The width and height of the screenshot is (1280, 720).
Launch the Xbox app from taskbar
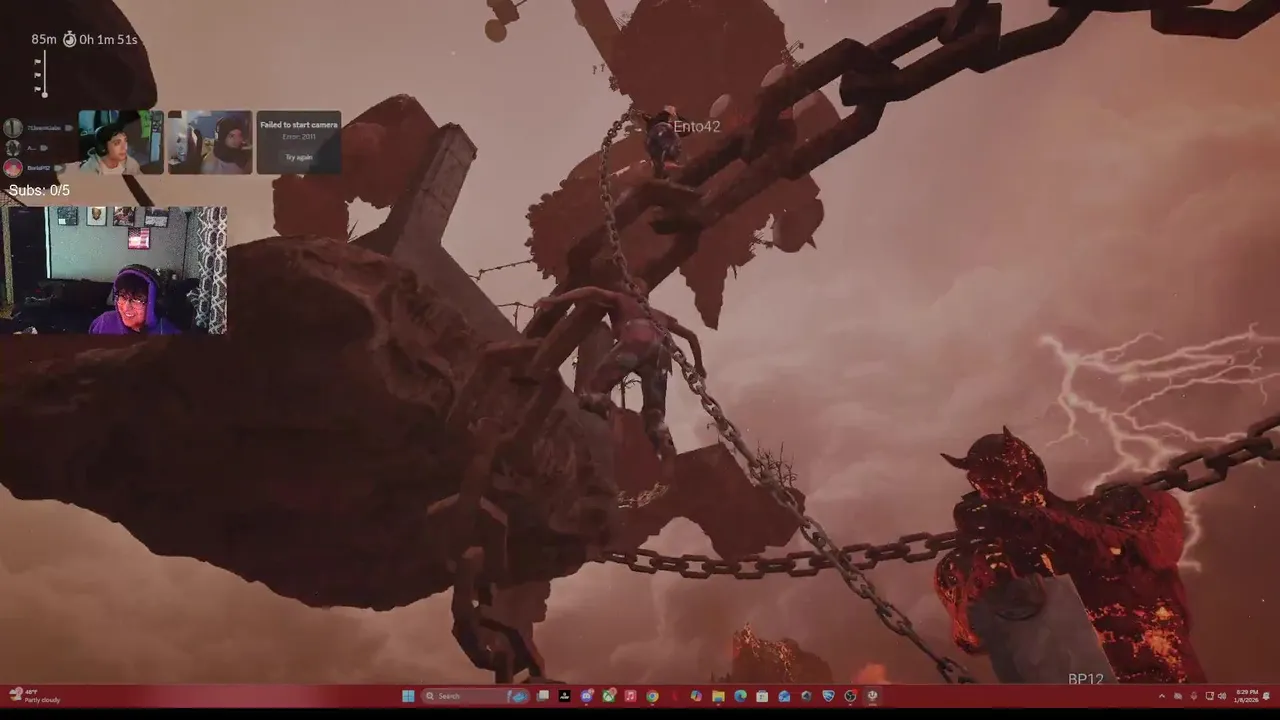point(609,696)
